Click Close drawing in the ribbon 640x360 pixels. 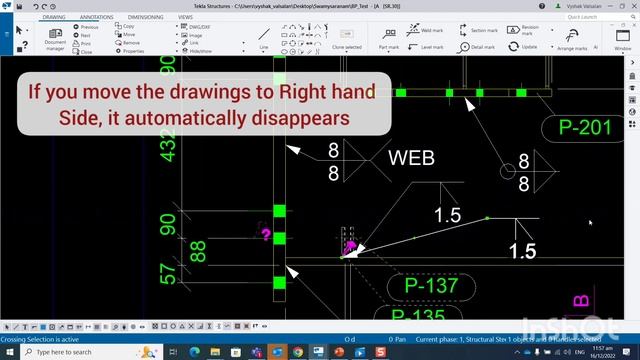(82, 52)
